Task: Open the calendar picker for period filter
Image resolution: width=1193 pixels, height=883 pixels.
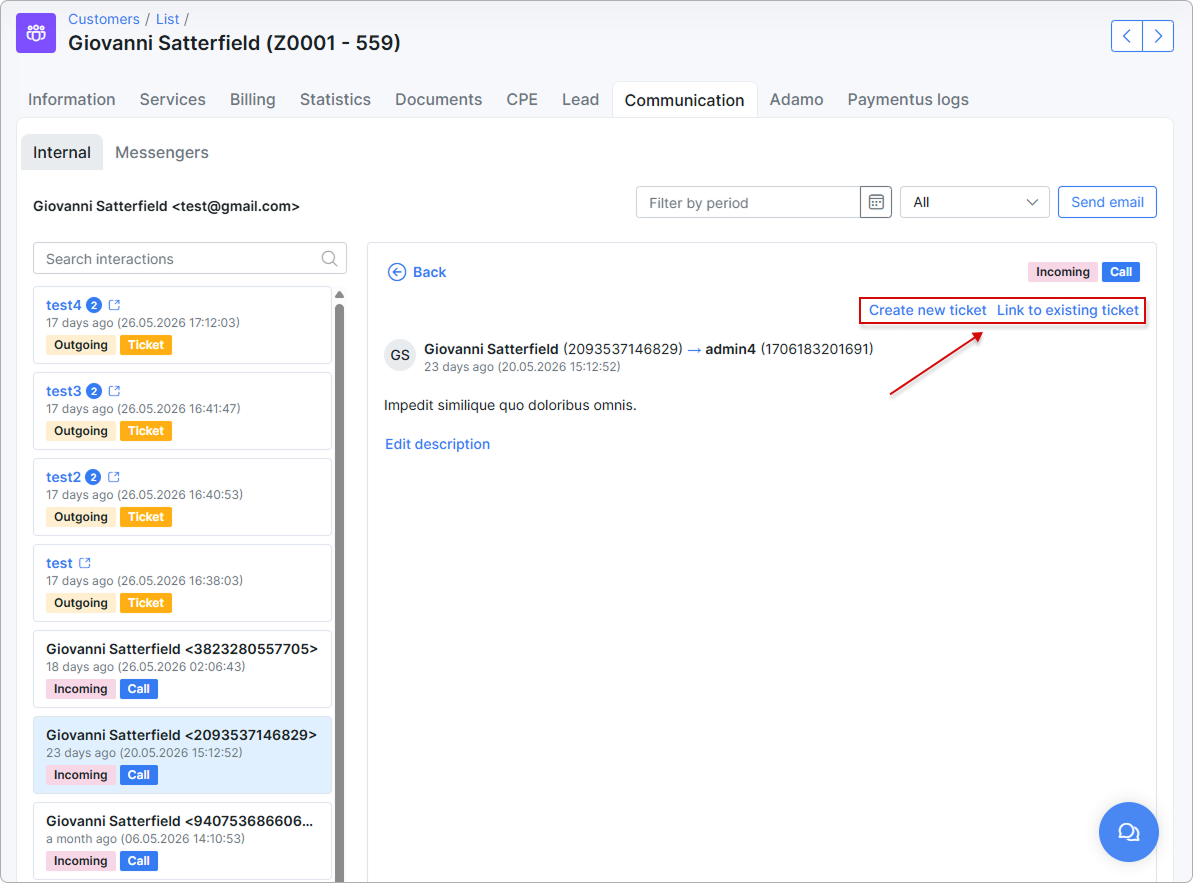Action: [x=876, y=202]
